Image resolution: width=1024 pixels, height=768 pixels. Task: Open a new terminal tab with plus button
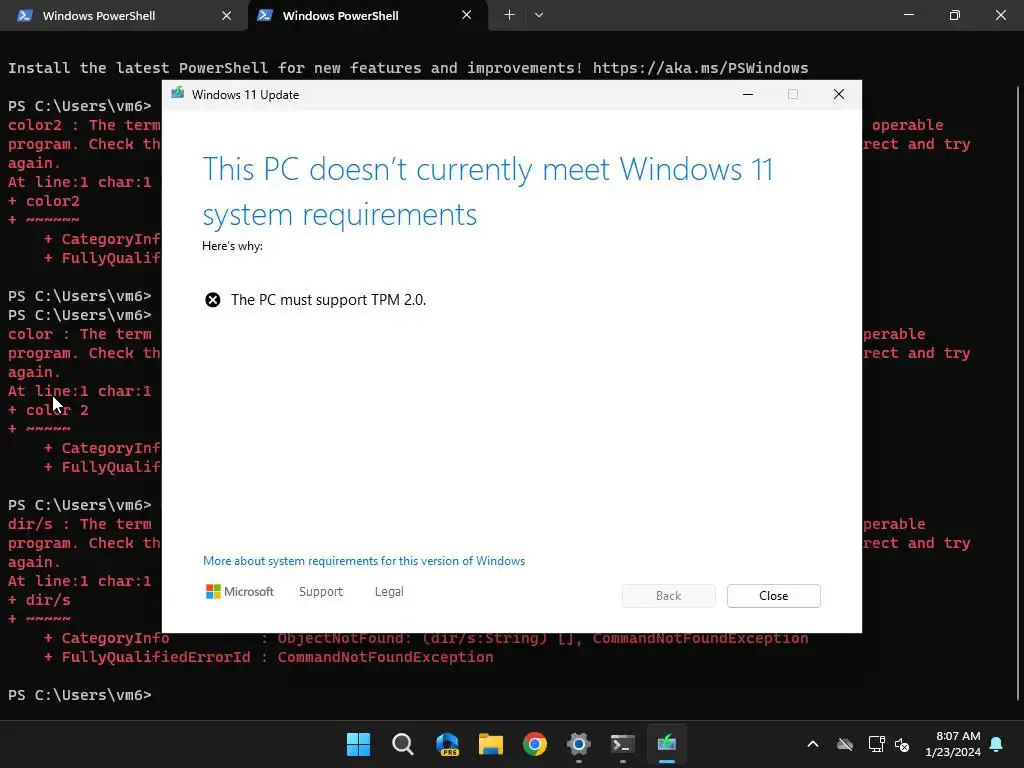coord(509,15)
